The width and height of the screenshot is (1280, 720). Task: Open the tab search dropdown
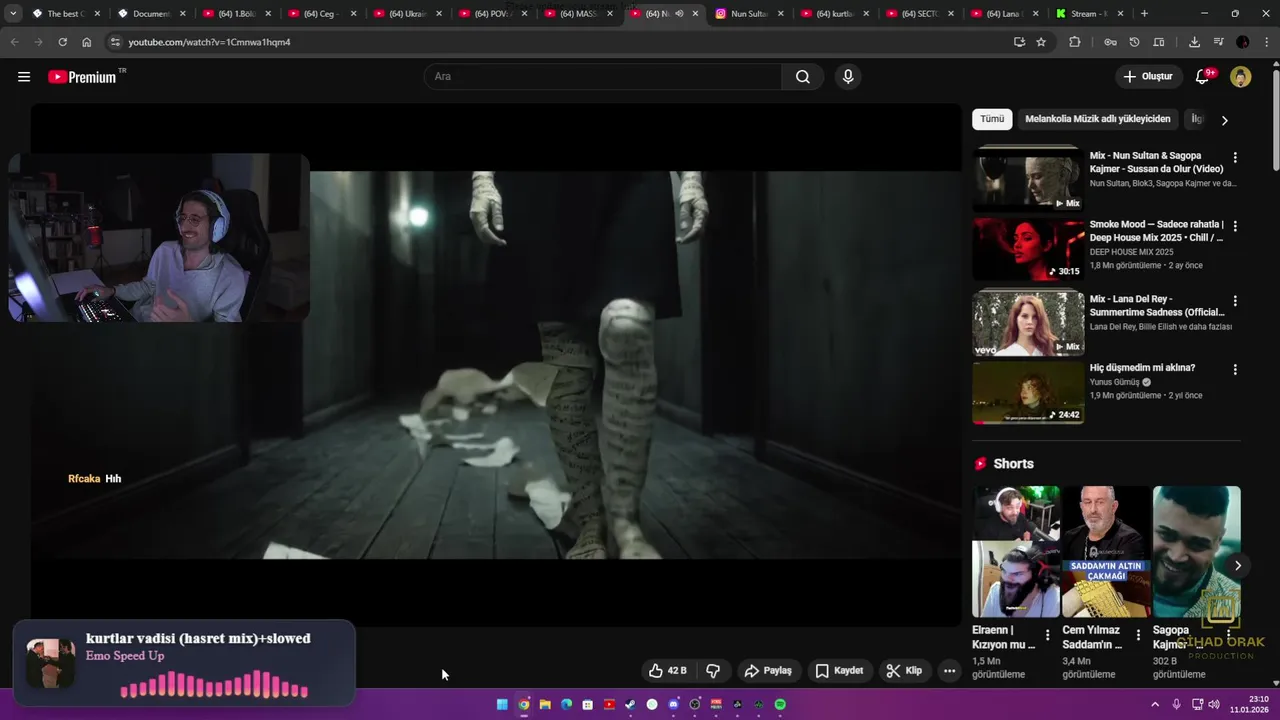coord(13,14)
